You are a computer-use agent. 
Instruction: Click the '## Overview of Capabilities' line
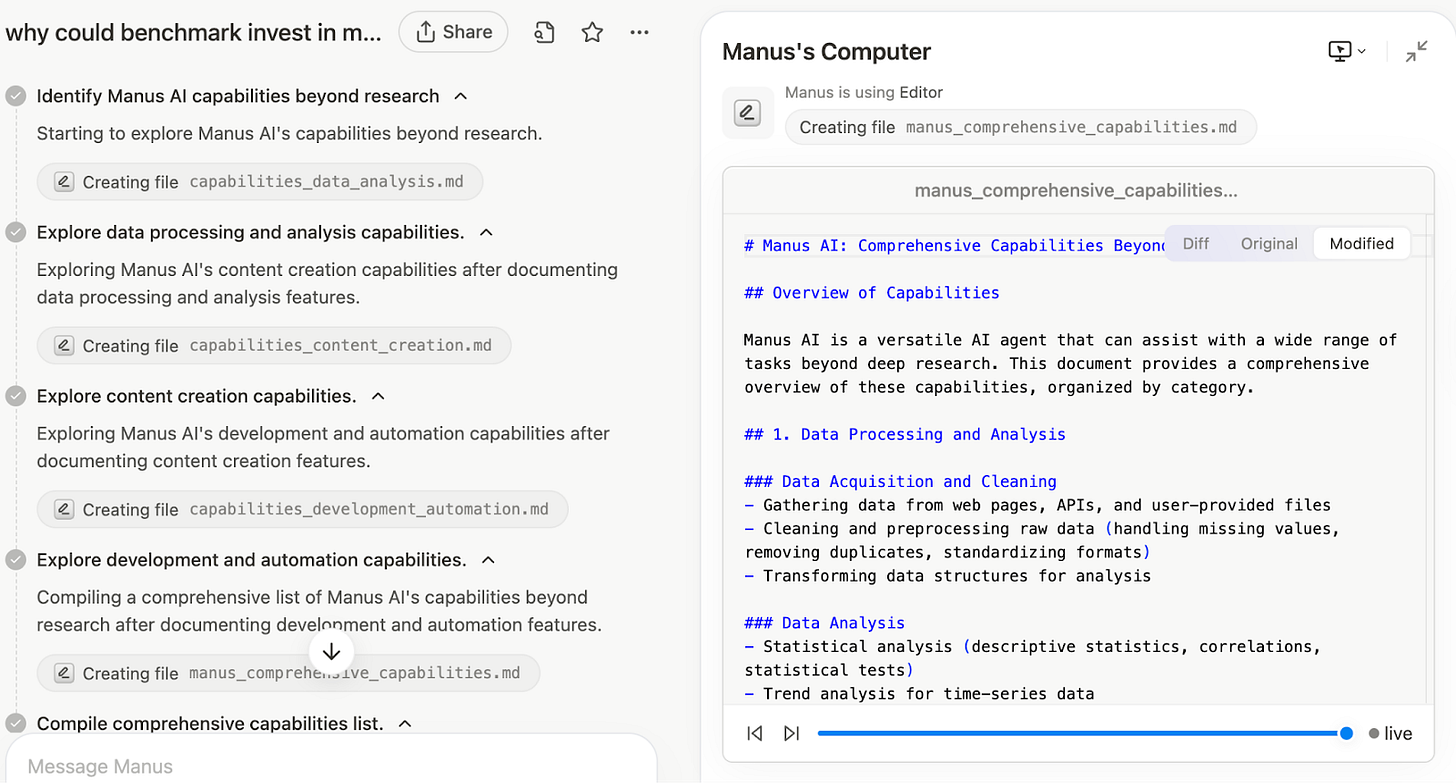point(872,293)
